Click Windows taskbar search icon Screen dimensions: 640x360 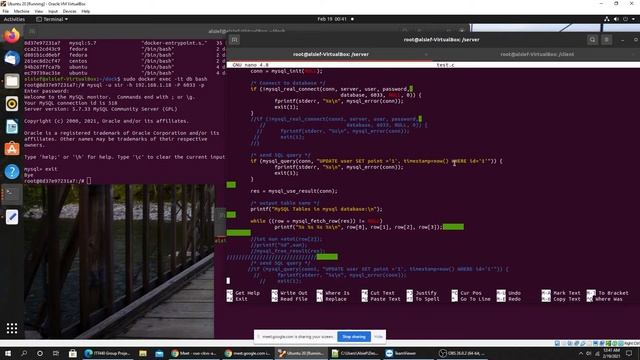(x=24, y=353)
